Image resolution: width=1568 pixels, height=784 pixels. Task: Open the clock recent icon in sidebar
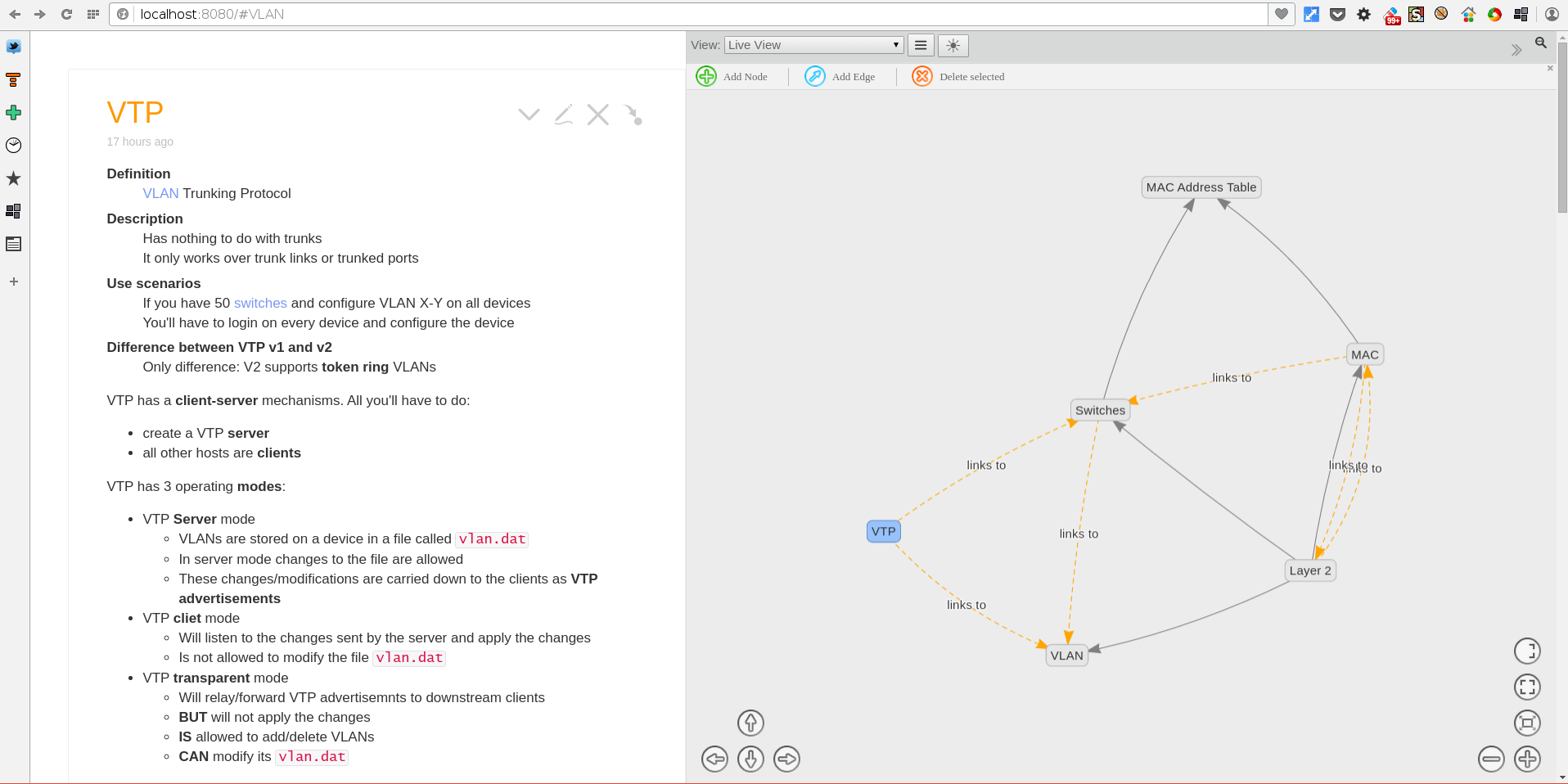tap(14, 145)
